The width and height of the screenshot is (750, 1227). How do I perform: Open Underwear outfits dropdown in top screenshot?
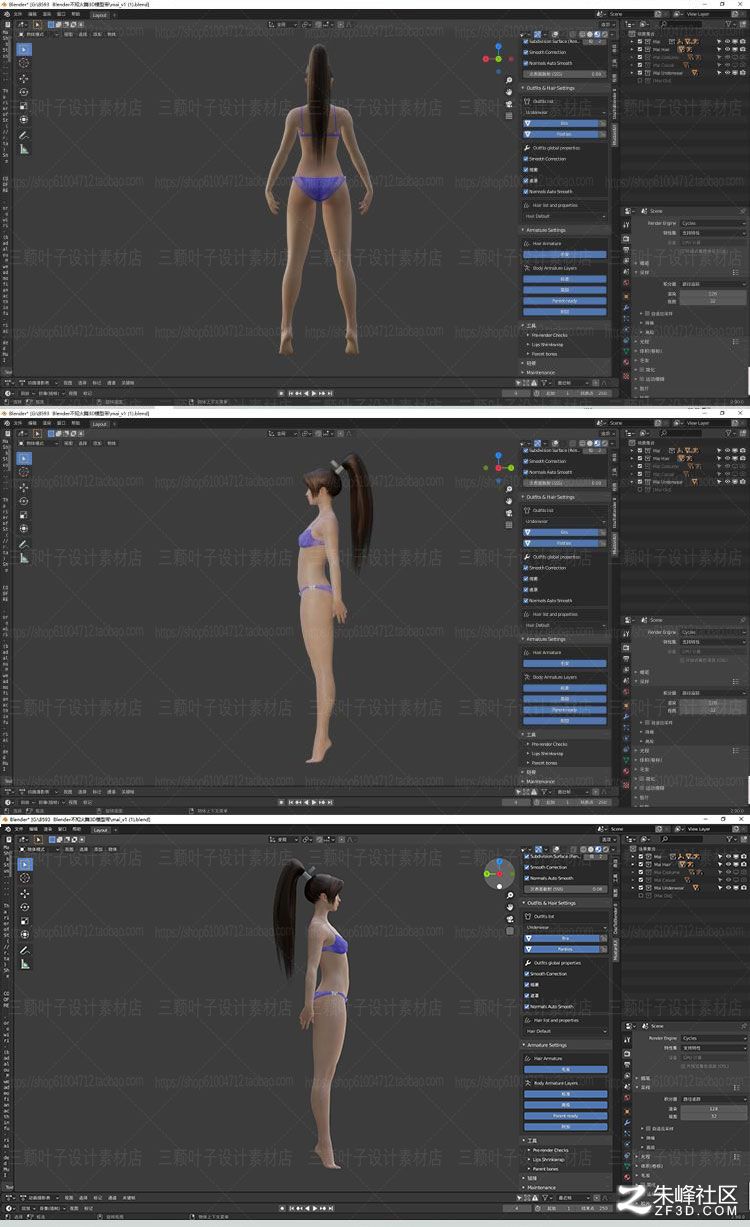tap(565, 112)
